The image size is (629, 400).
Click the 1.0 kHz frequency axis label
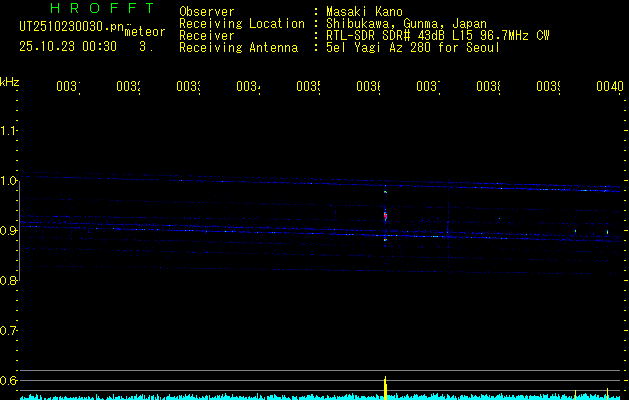pos(10,181)
